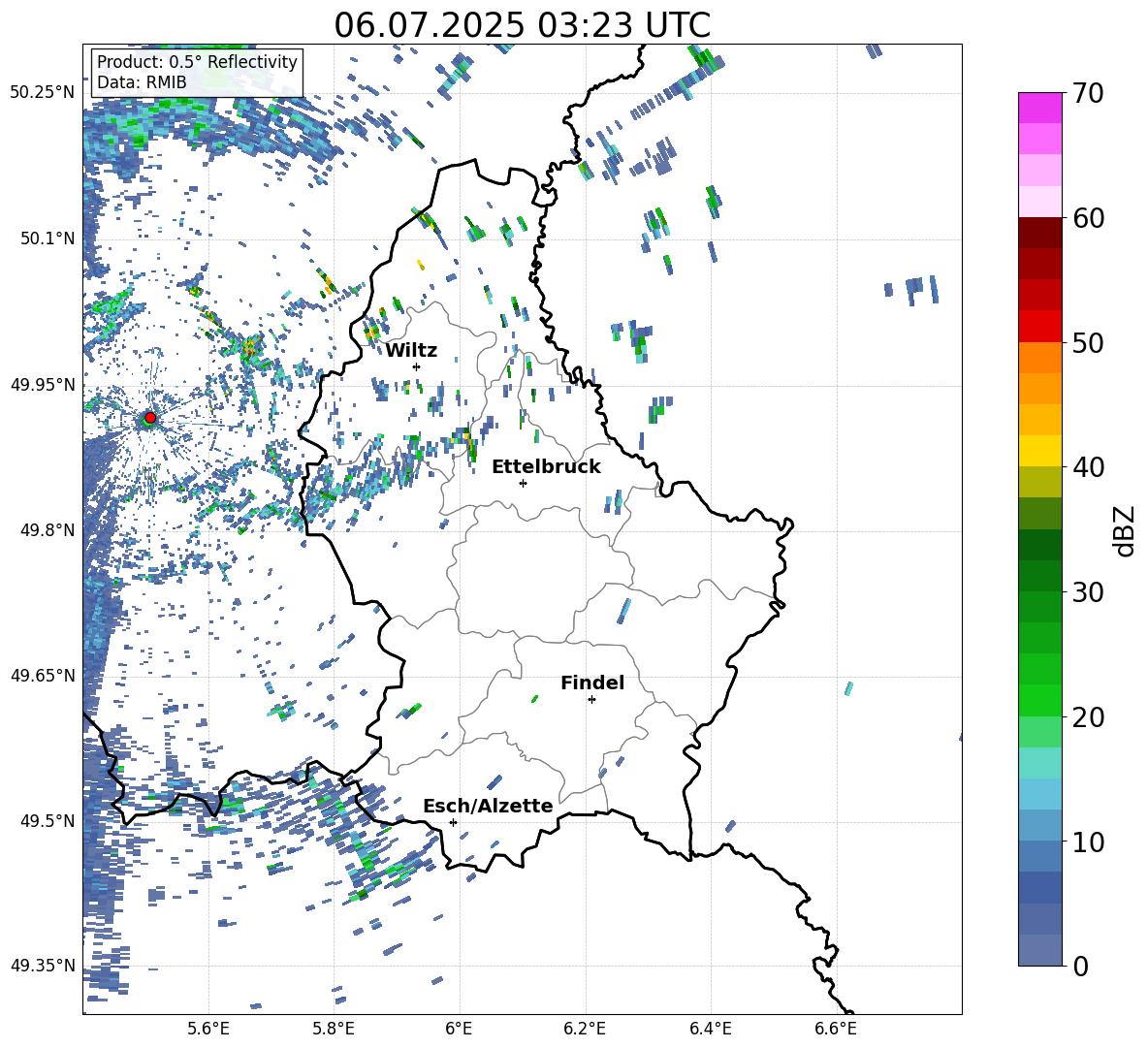Viewport: 1148px width, 1048px height.
Task: Click the Findel location cross marker
Action: coord(591,700)
